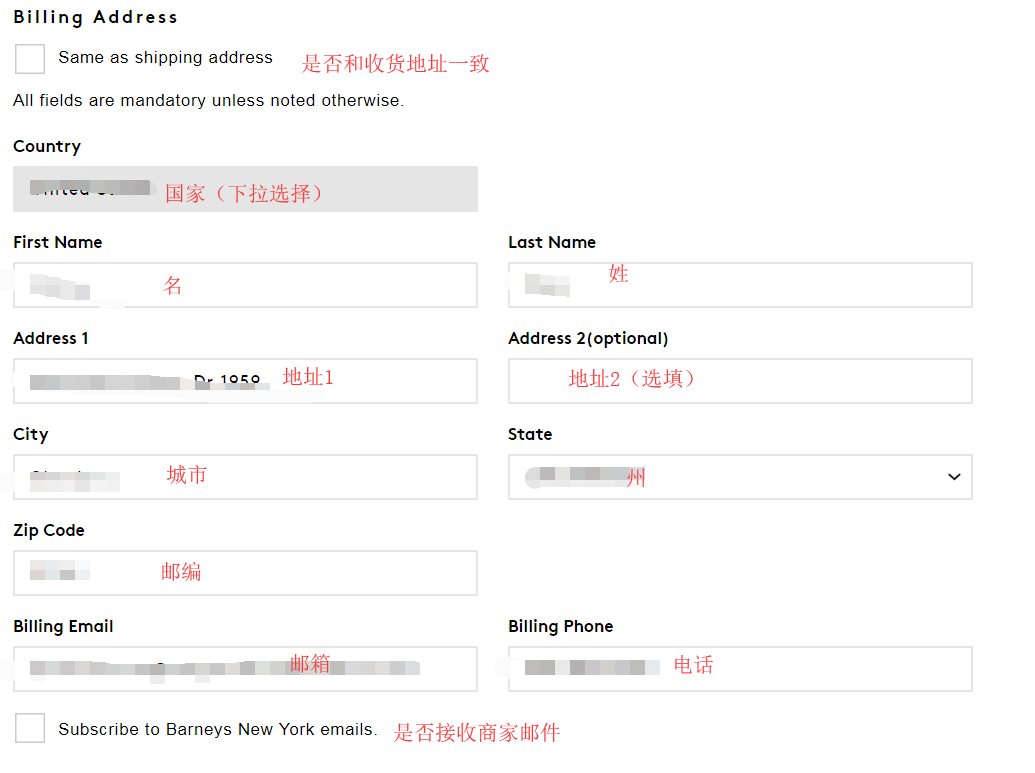Click the Billing Email label

click(x=63, y=626)
